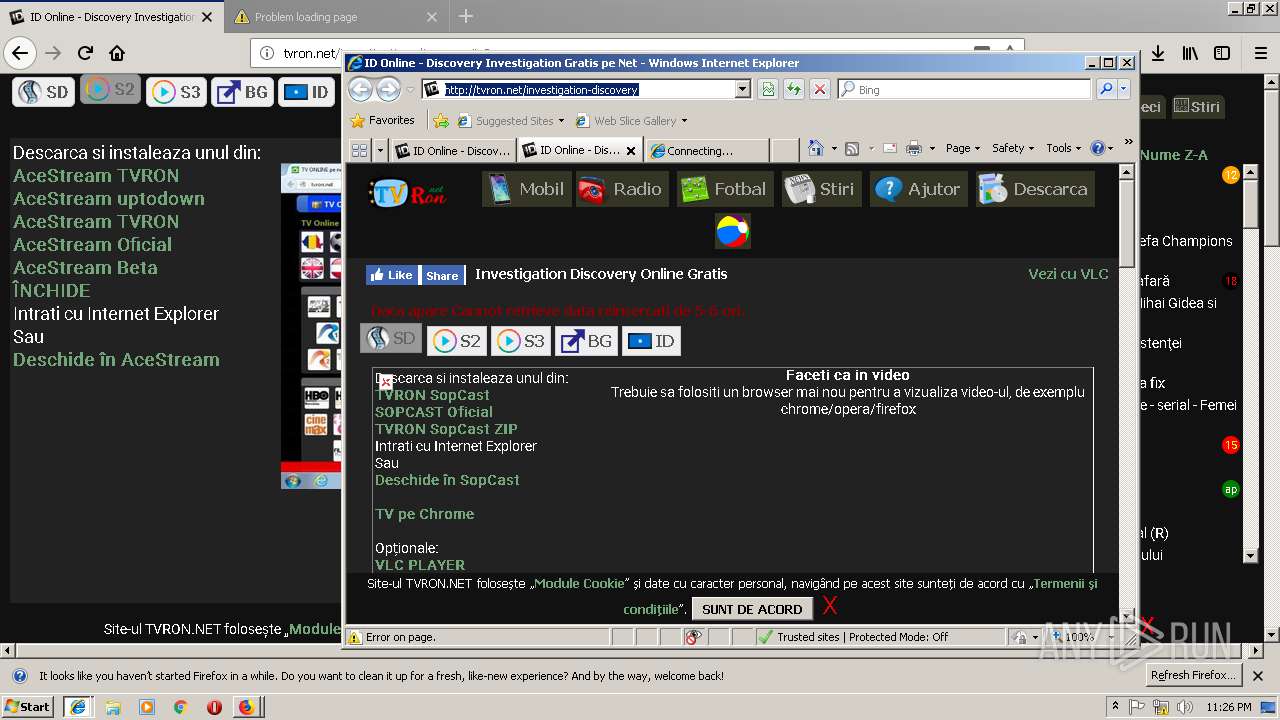Viewport: 1280px width, 720px height.
Task: Click the Deschide în SopCast link
Action: (x=447, y=480)
